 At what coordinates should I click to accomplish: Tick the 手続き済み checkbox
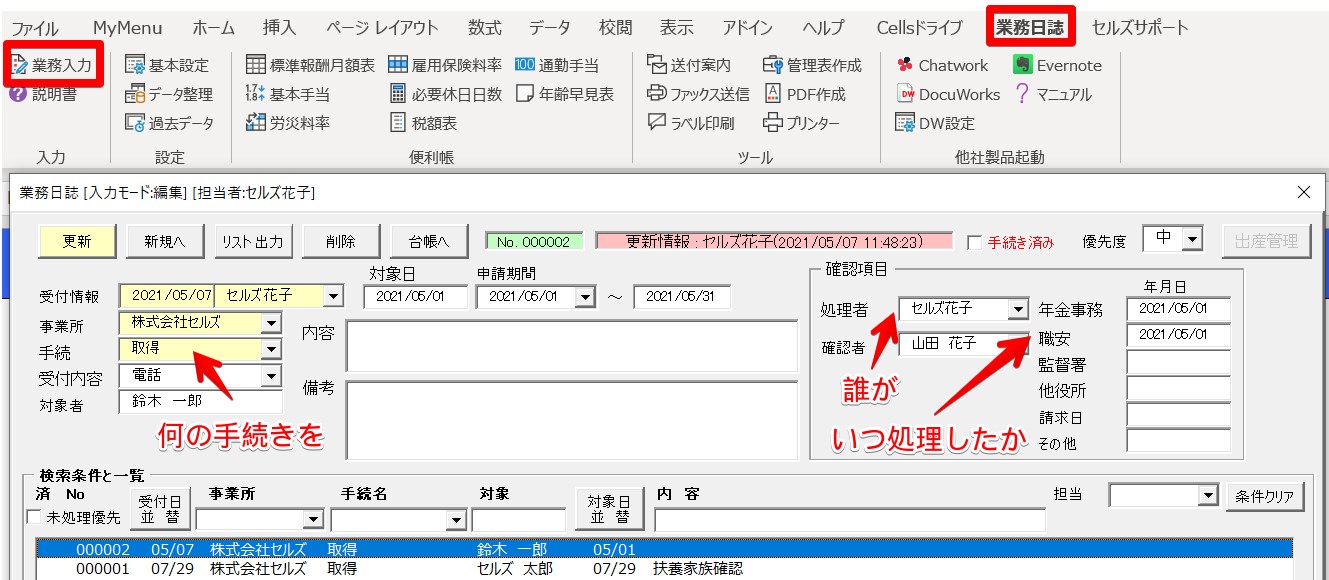[975, 242]
